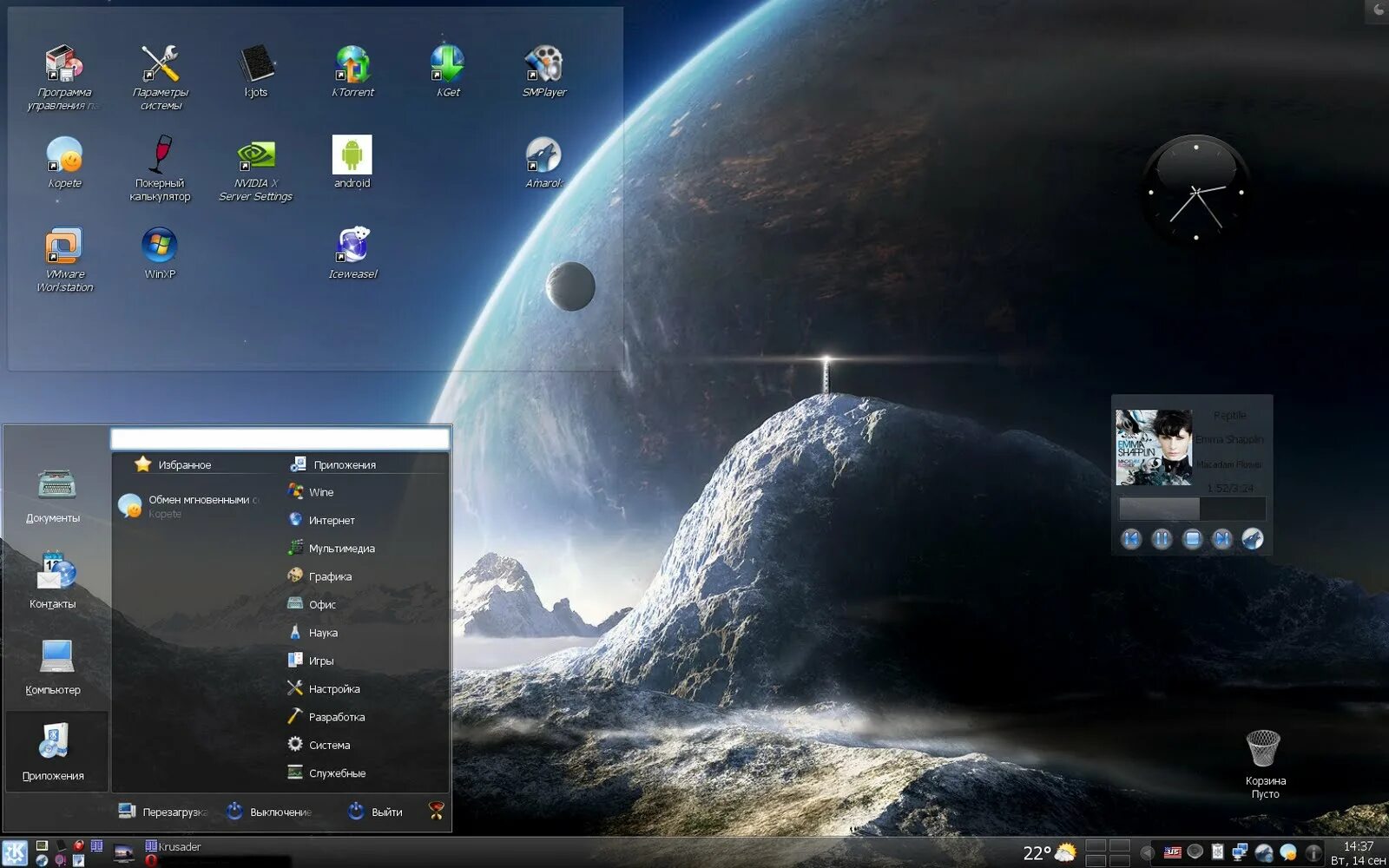
Task: Click the Emma Shapplin album cover
Action: (1154, 447)
